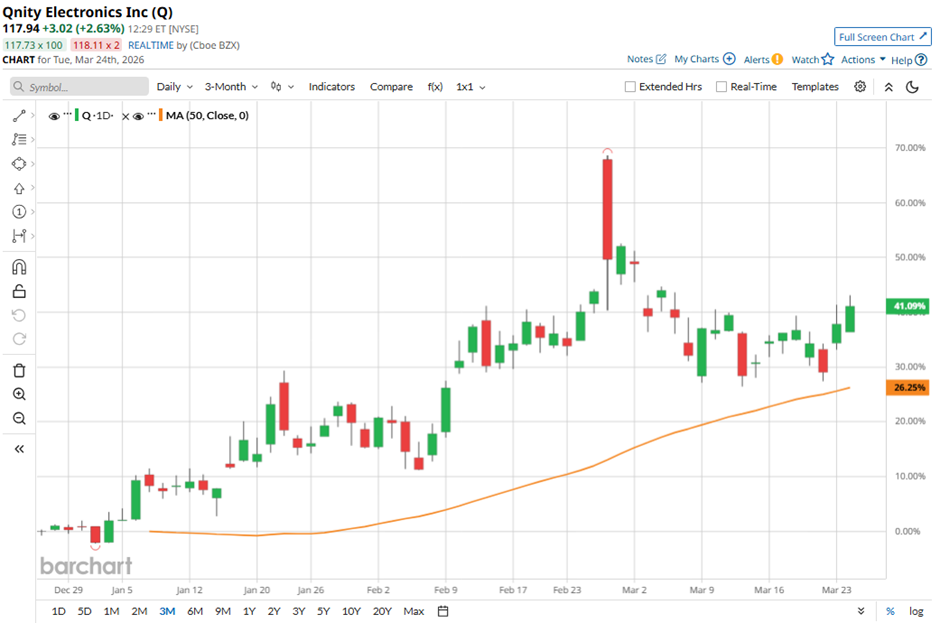Expand the 3-Month period dropdown
This screenshot has height=623, width=940.
click(x=231, y=87)
